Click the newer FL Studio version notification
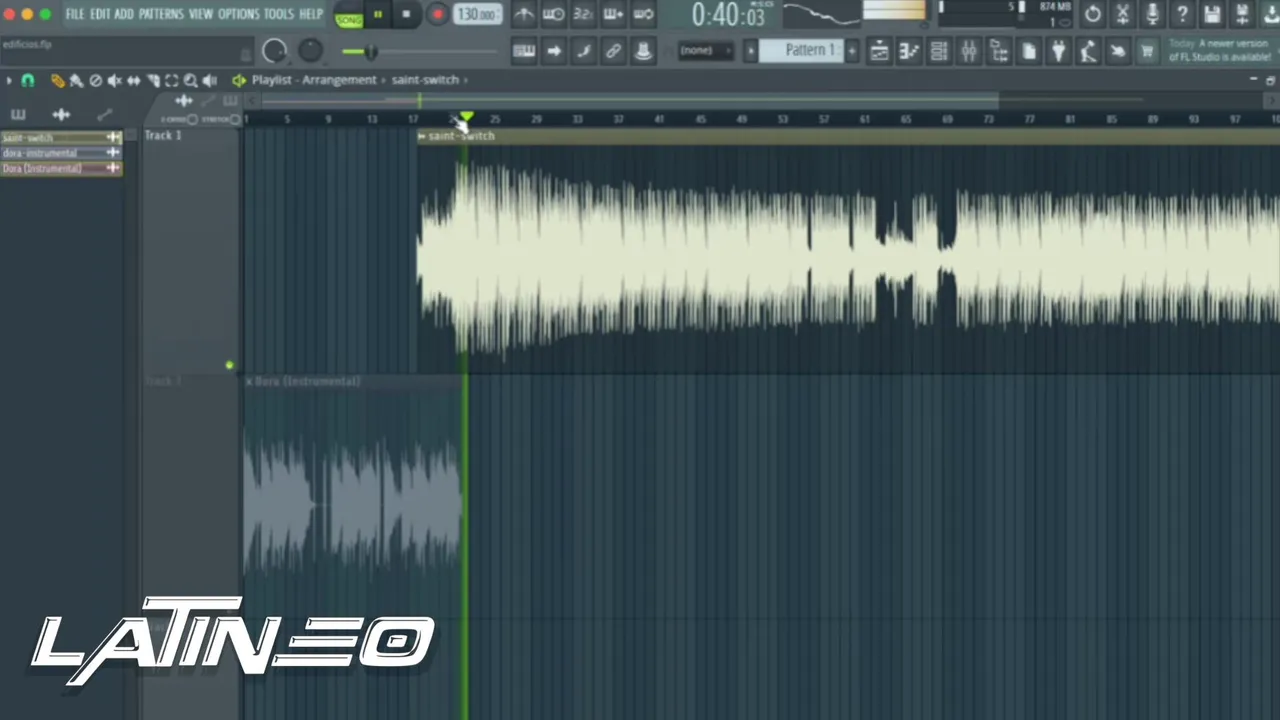This screenshot has width=1280, height=720. click(x=1220, y=51)
